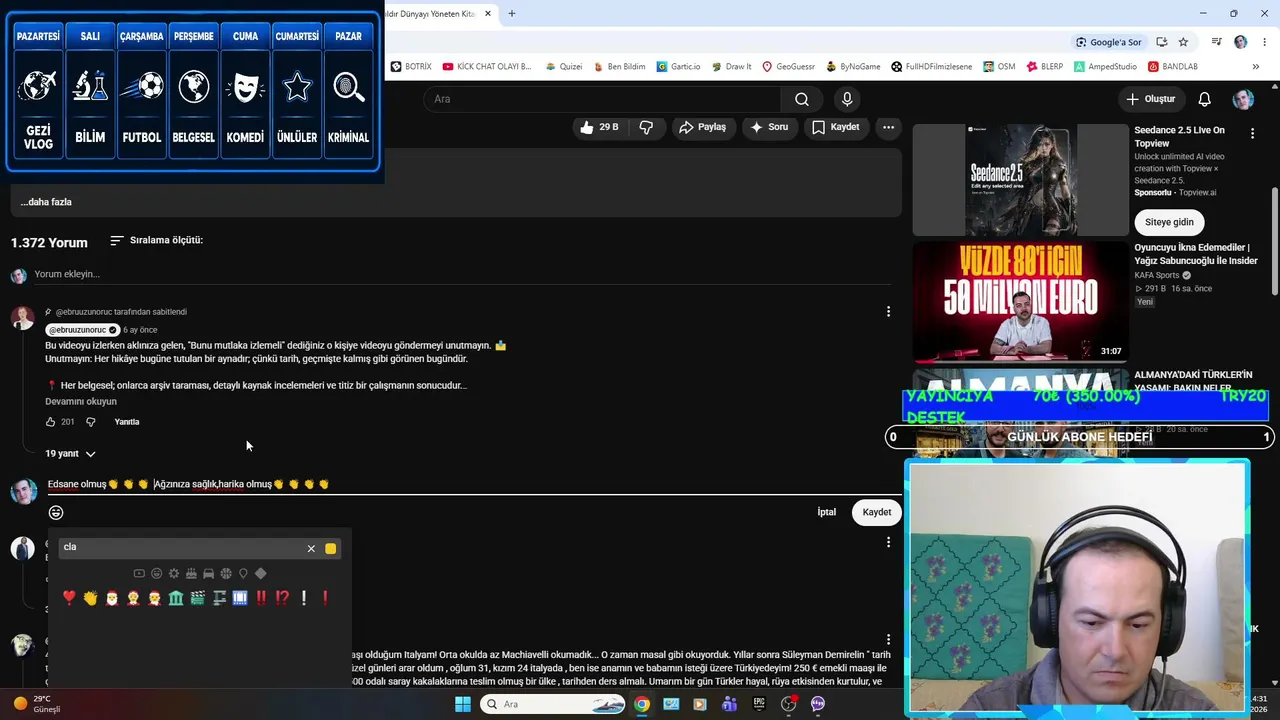The width and height of the screenshot is (1280, 720).
Task: Open Windows Start menu
Action: coord(463,704)
